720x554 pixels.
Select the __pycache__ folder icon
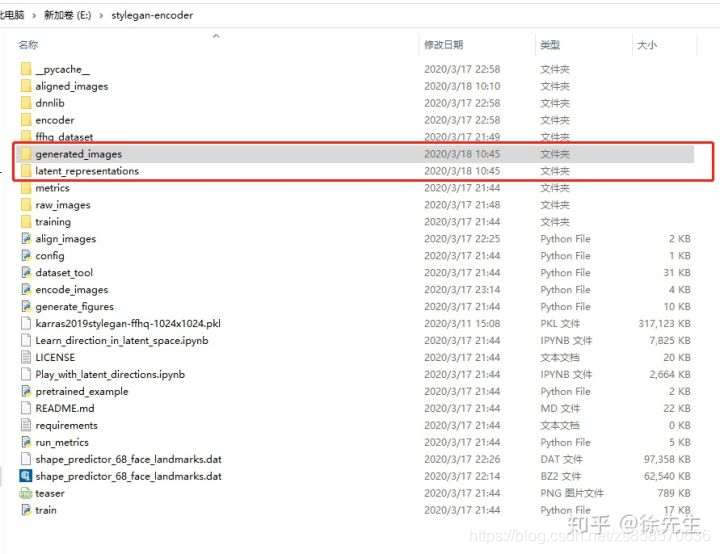tap(26, 69)
